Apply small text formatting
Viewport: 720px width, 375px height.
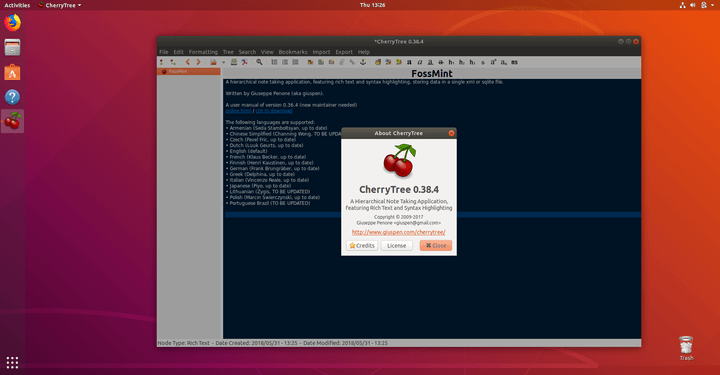pyautogui.click(x=483, y=62)
